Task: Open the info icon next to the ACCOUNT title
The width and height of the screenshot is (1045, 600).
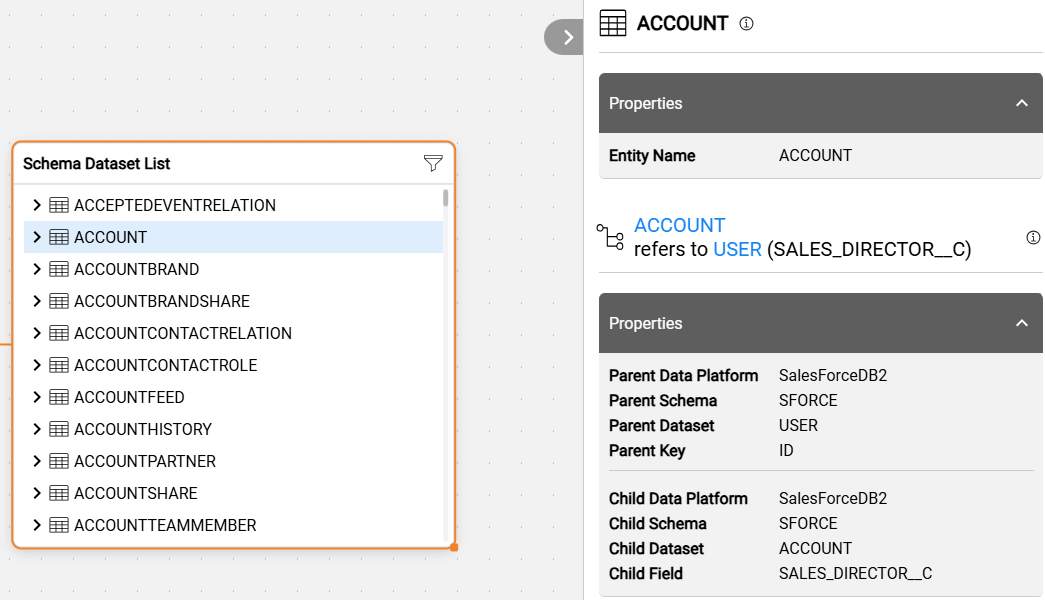Action: click(x=746, y=24)
